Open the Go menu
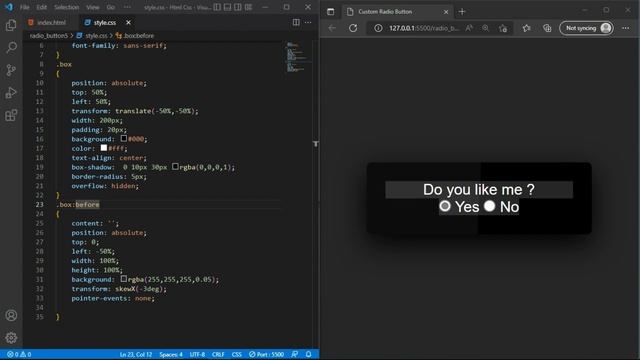 (x=111, y=7)
